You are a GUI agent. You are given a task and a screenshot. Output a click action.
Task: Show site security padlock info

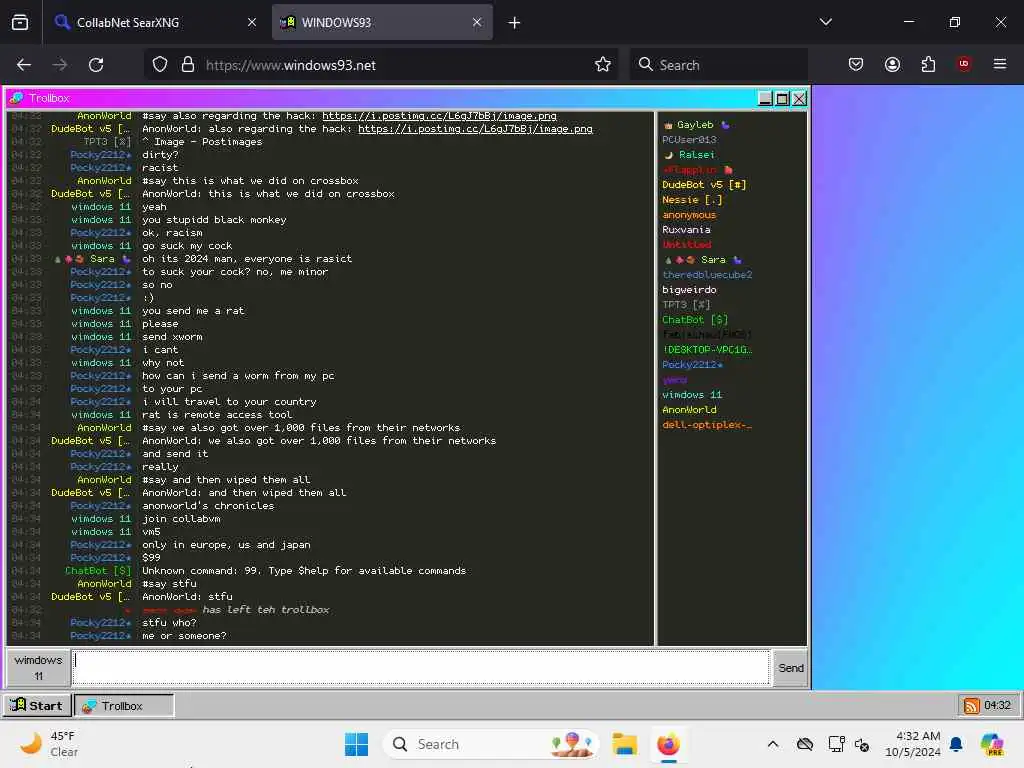coord(187,65)
